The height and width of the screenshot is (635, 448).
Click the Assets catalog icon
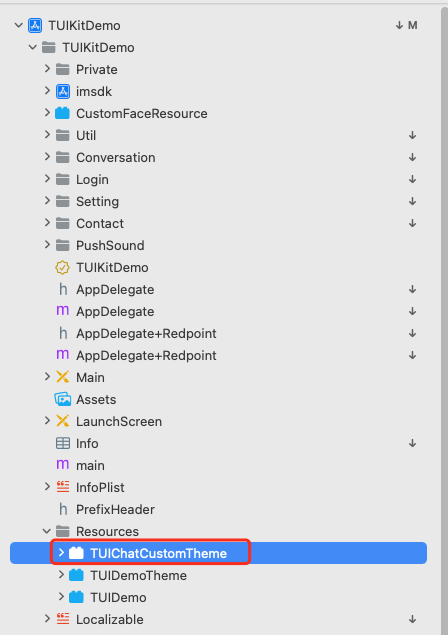pos(62,399)
